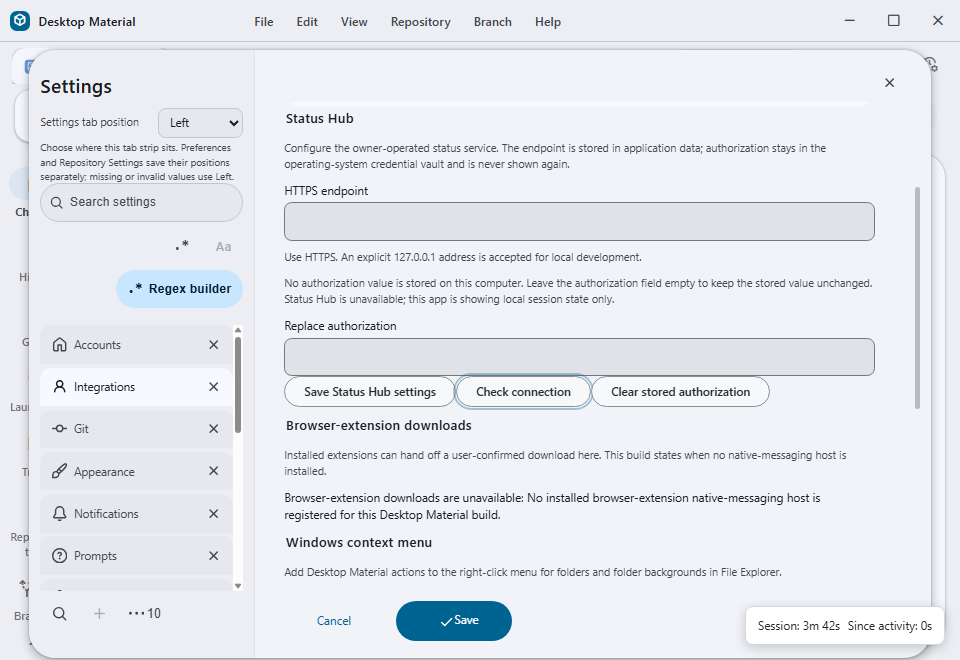Select the Git settings tab
Image resolution: width=960 pixels, height=660 pixels.
tap(136, 429)
